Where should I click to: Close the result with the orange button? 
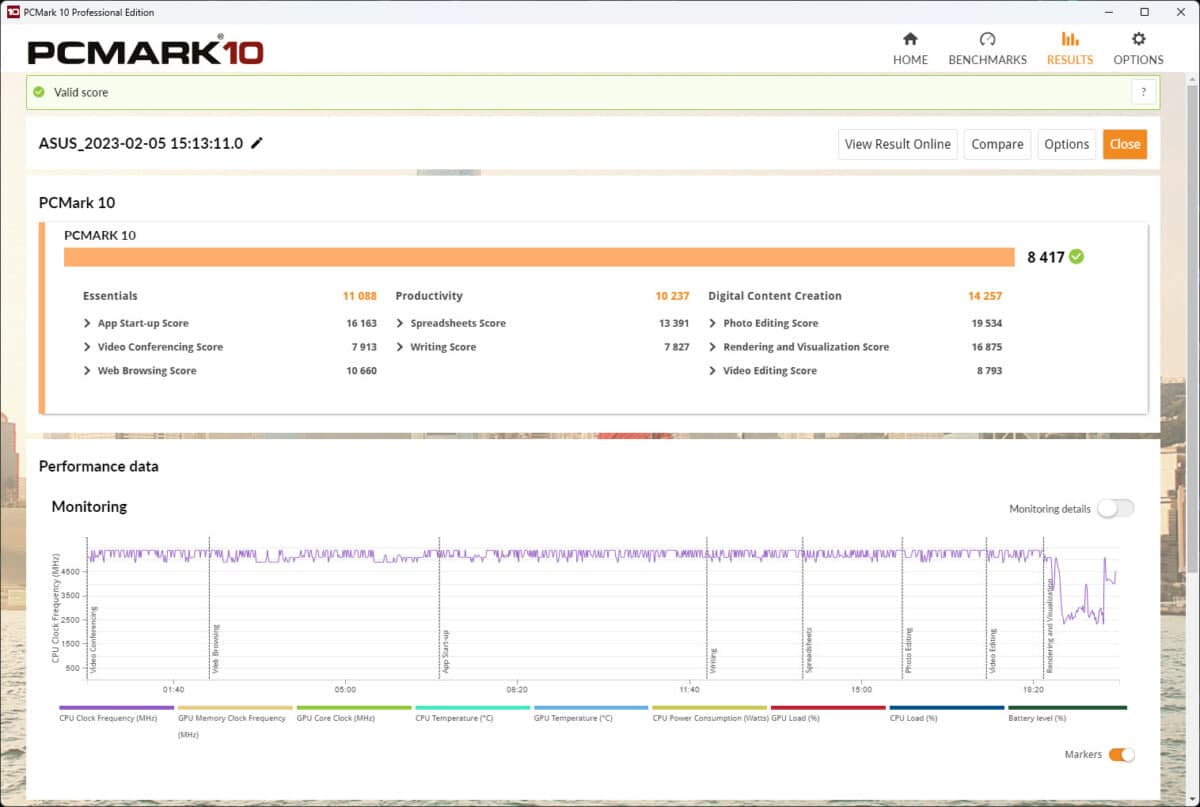pyautogui.click(x=1125, y=144)
